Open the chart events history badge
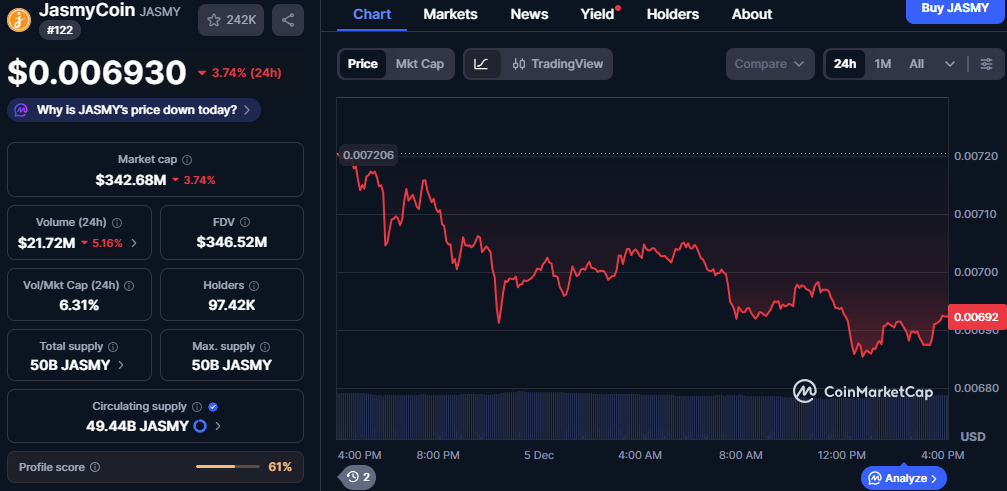This screenshot has height=491, width=1007. pos(357,477)
